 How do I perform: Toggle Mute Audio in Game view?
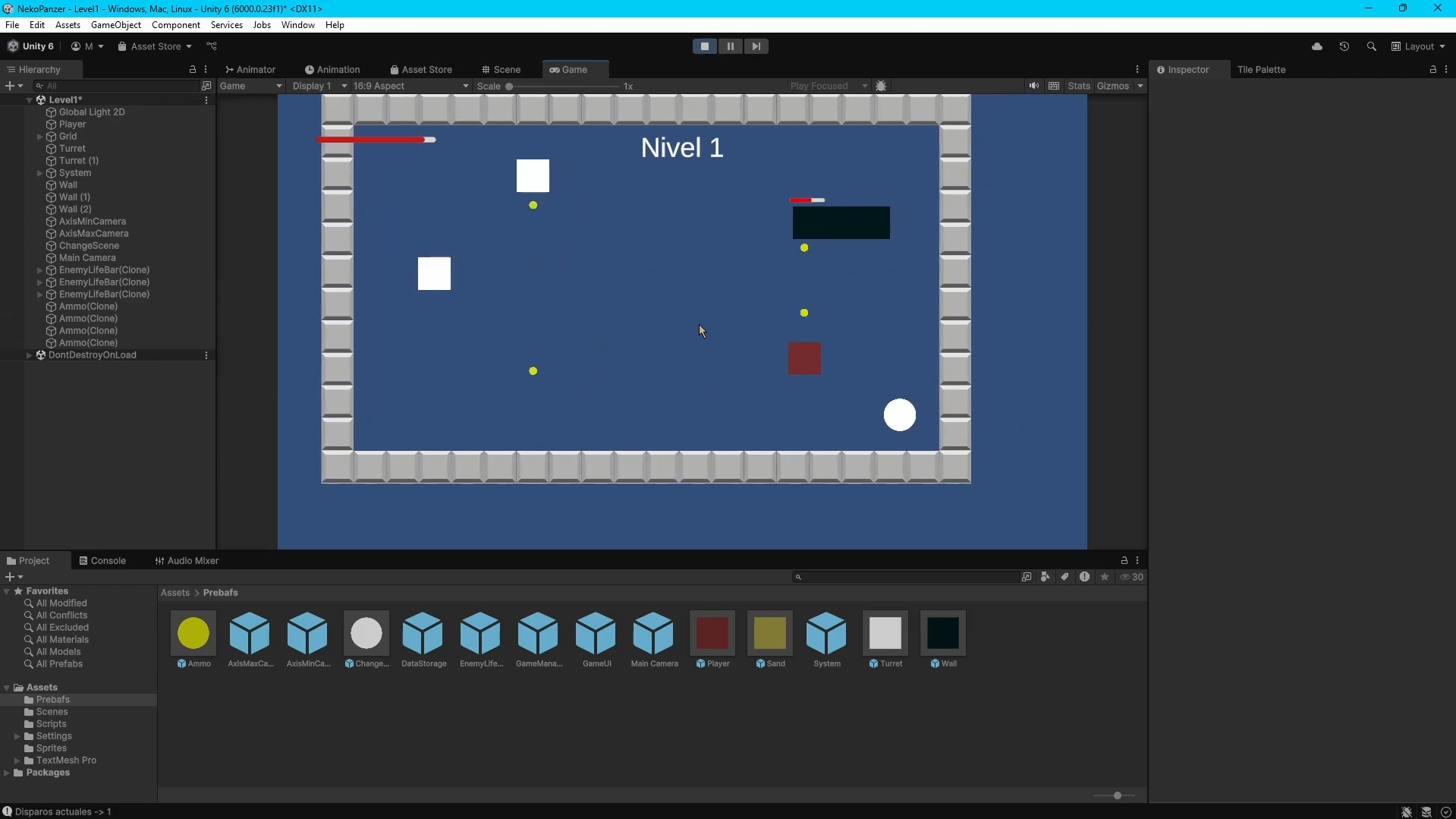pyautogui.click(x=1033, y=86)
